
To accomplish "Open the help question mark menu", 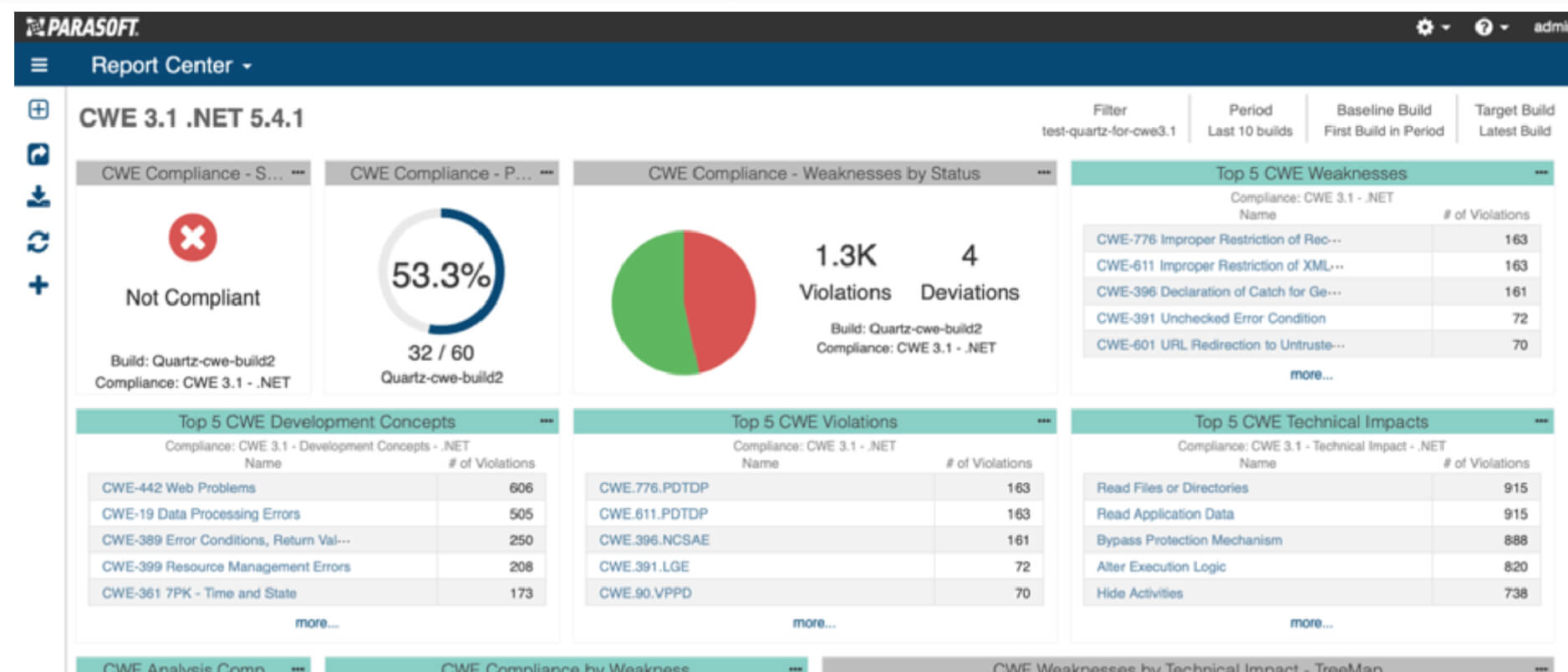I will (1491, 28).
